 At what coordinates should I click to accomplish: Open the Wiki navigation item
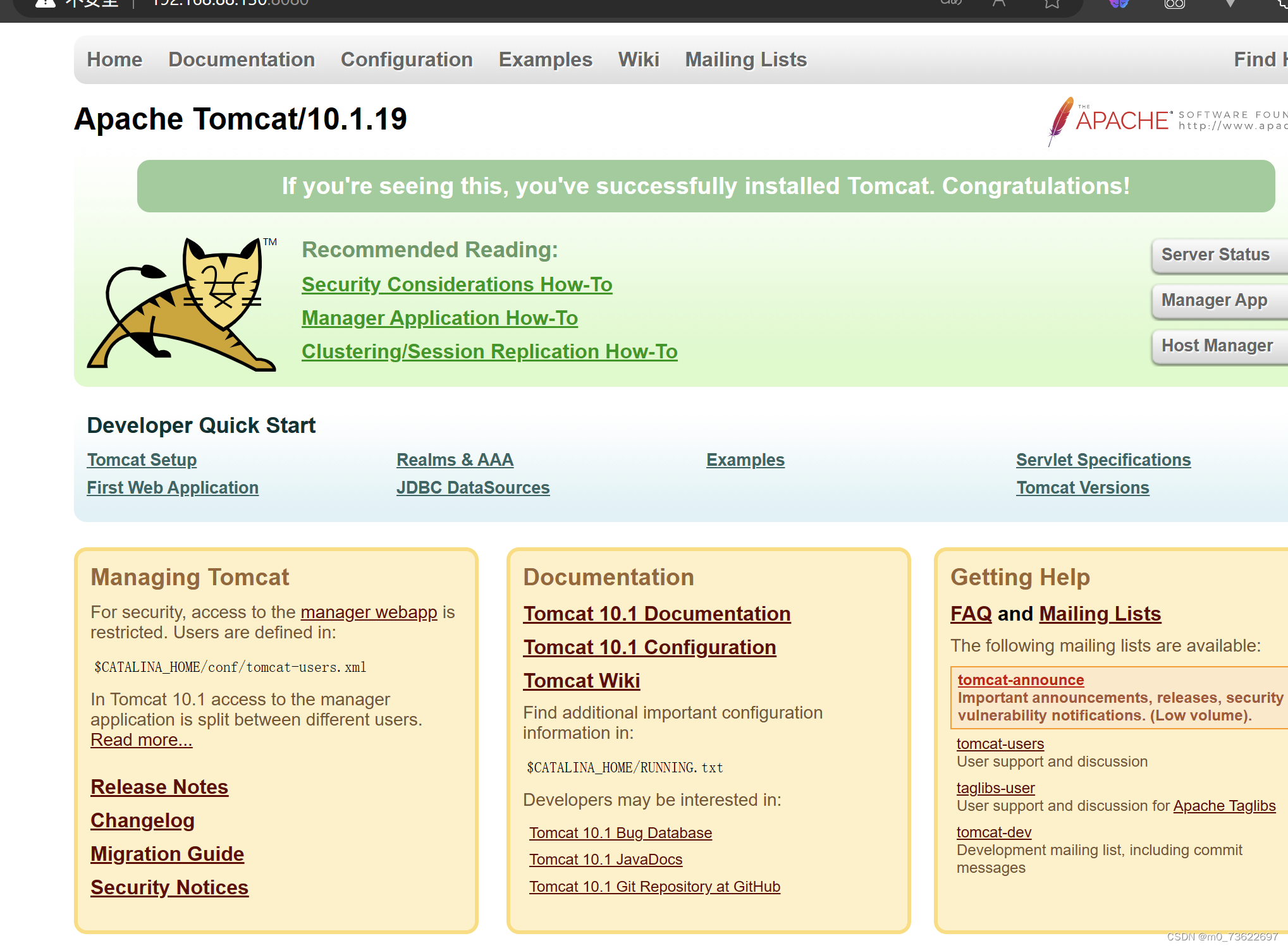click(639, 59)
